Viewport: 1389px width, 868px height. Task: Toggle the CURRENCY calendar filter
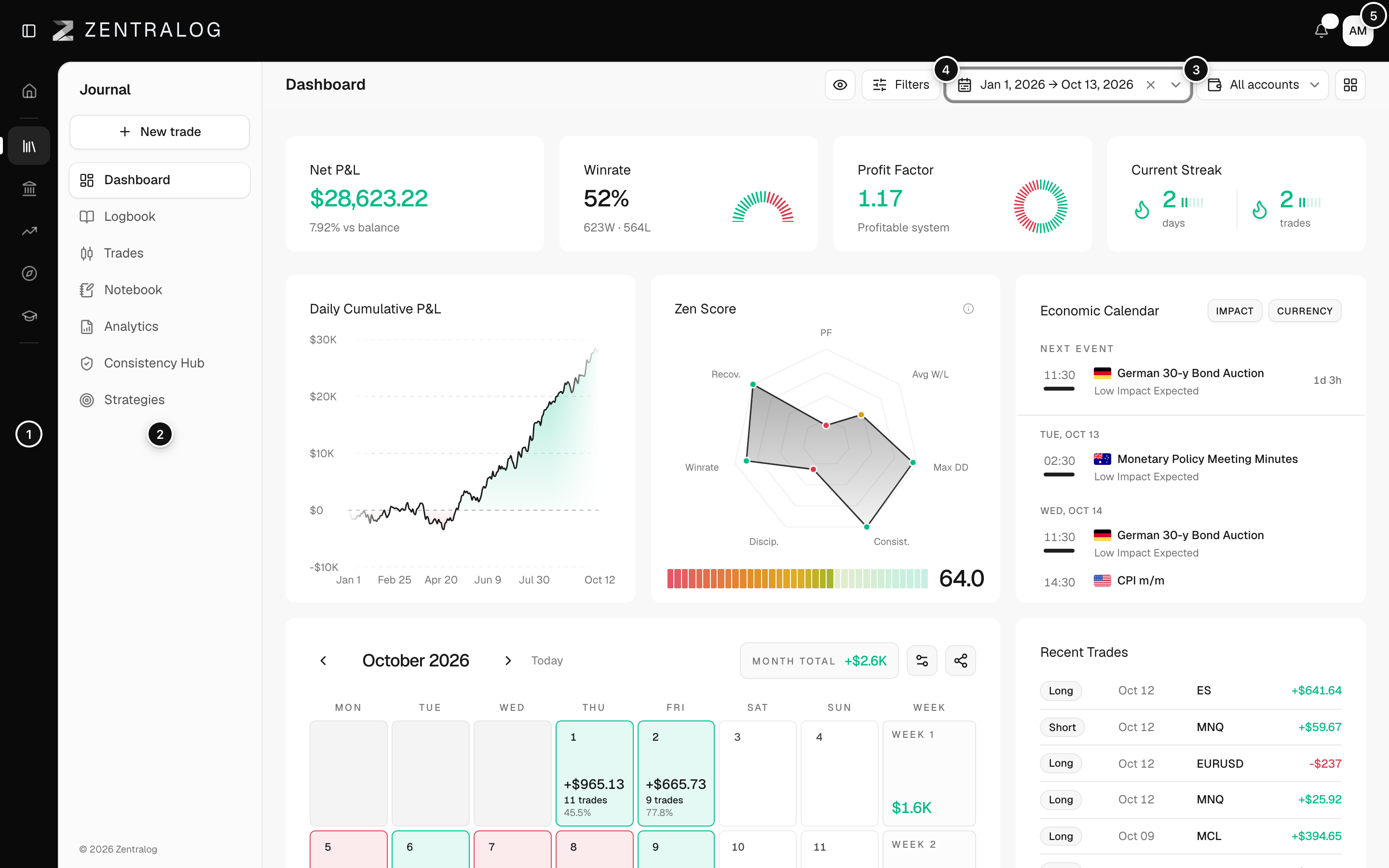1304,311
